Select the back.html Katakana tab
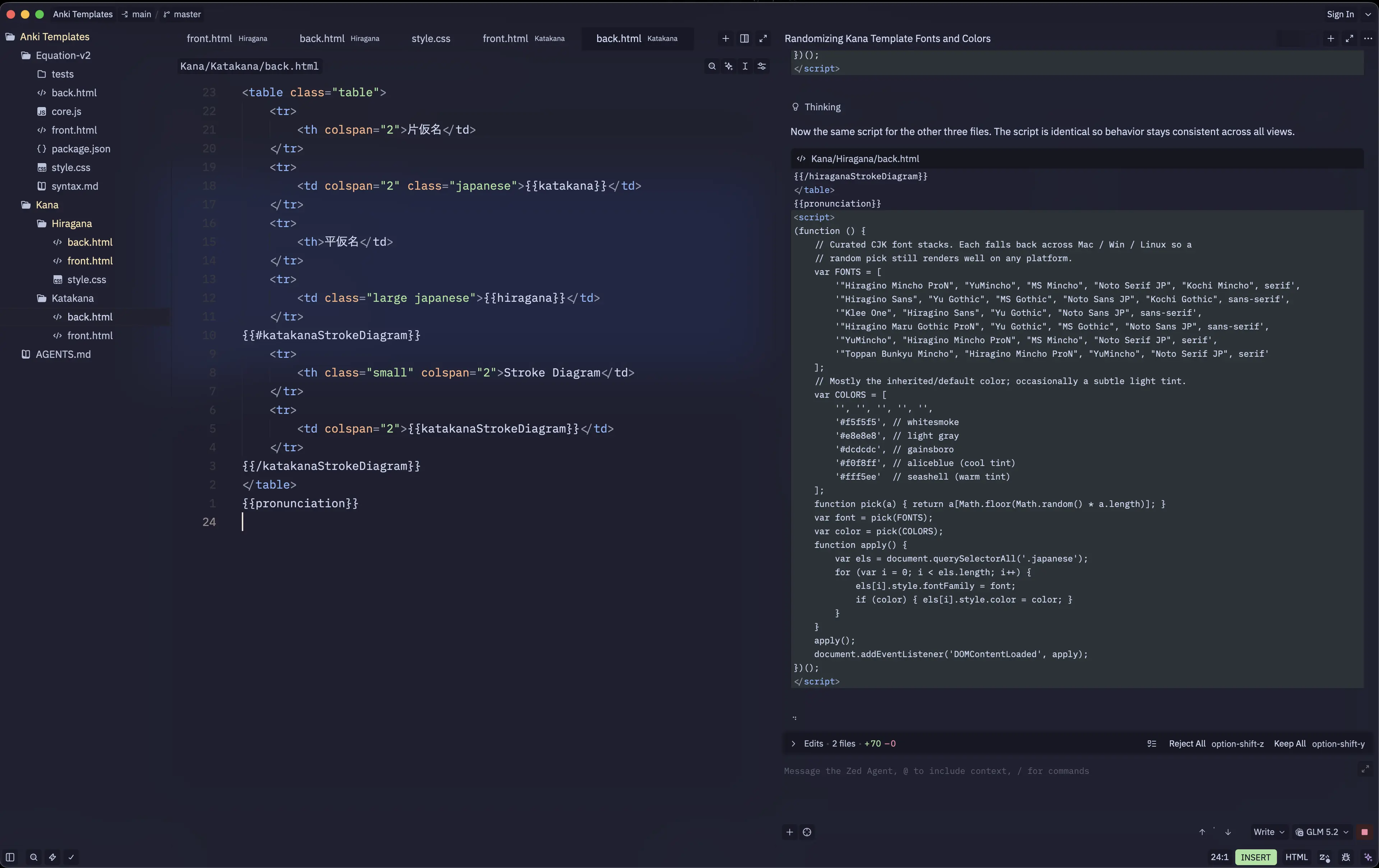 click(x=637, y=38)
